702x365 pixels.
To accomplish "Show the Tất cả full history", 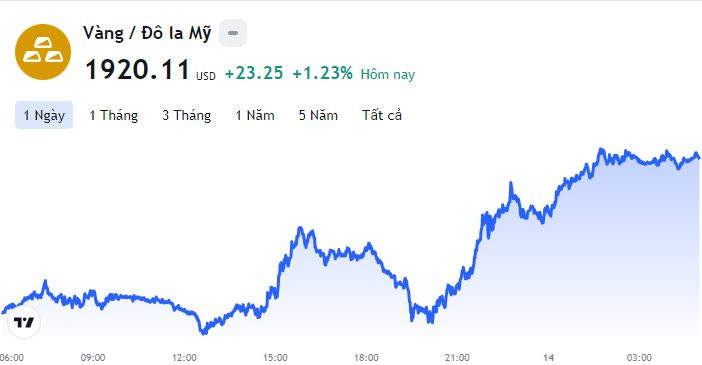I will pos(382,115).
